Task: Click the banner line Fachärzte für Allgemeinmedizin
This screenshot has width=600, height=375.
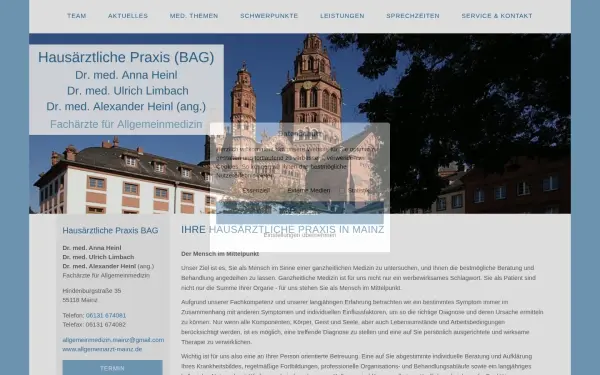Action: tap(126, 124)
